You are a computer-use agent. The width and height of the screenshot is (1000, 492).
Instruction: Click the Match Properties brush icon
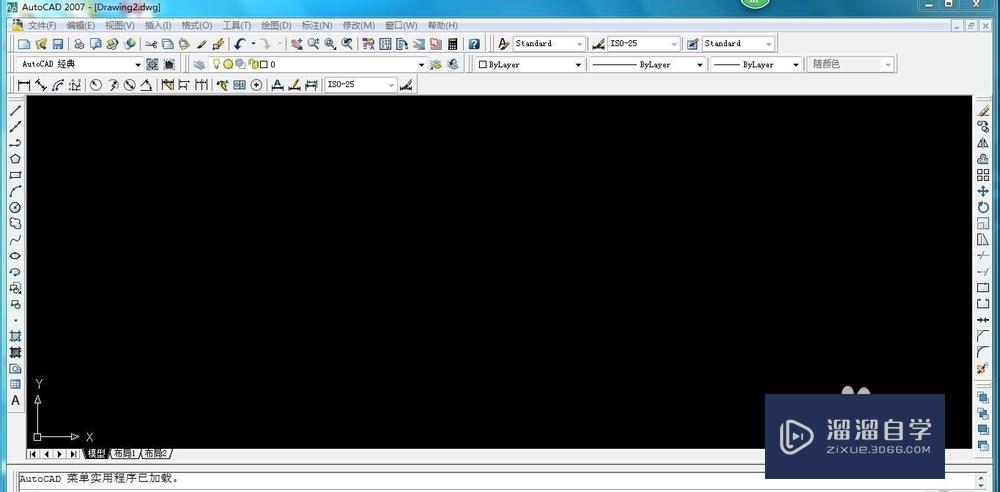(202, 44)
